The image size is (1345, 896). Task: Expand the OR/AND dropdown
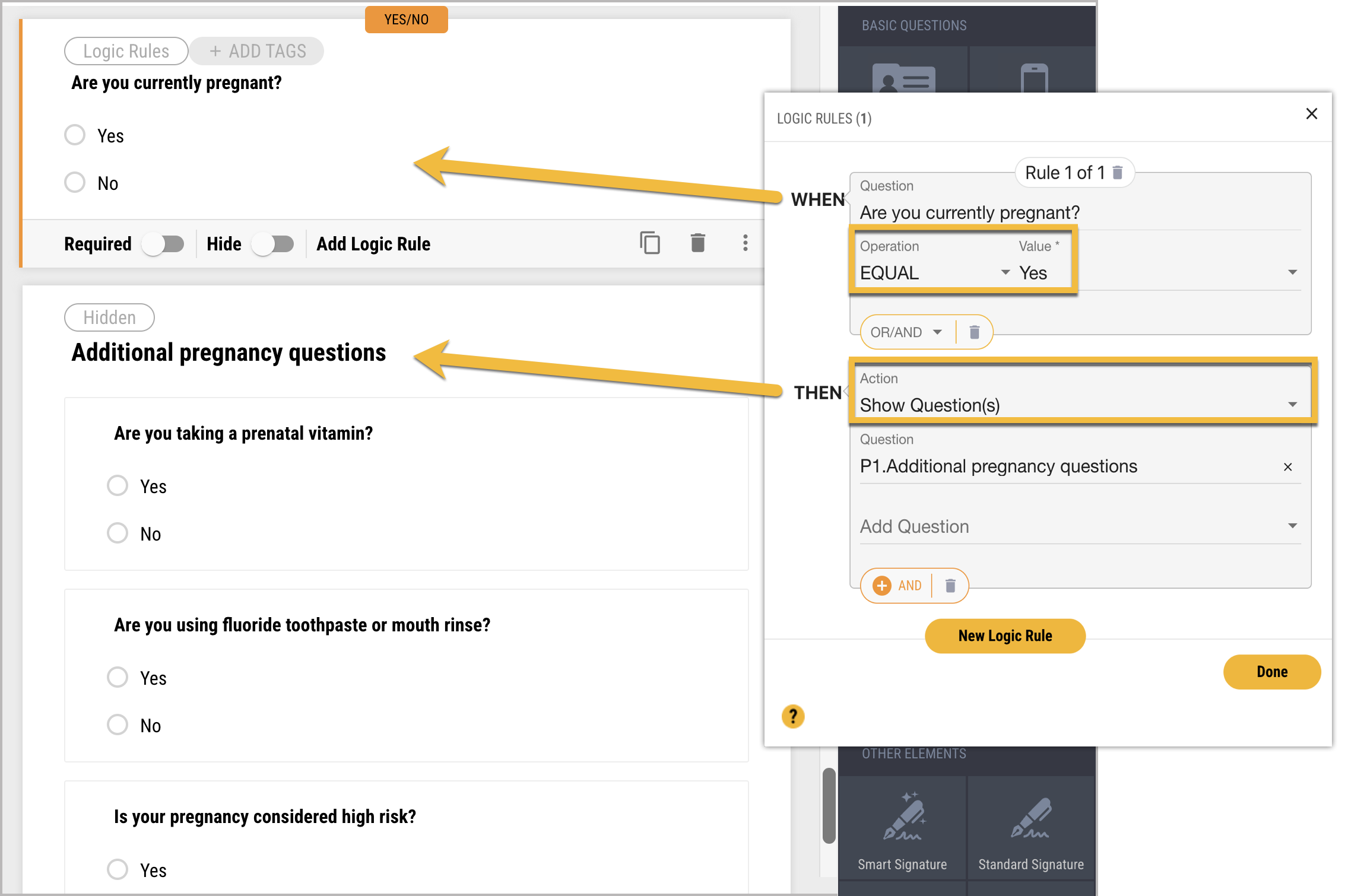906,332
